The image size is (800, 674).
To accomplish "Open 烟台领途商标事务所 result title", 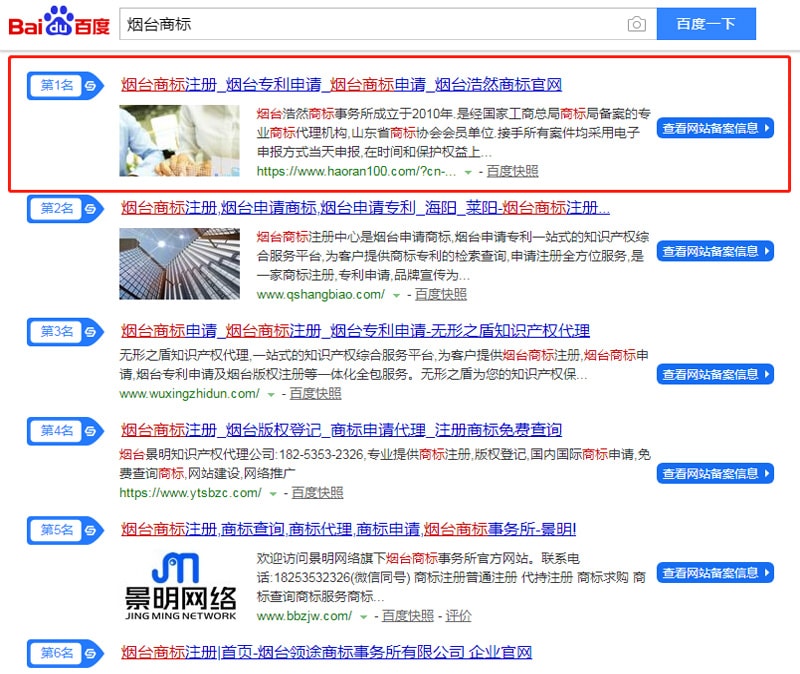I will click(326, 652).
